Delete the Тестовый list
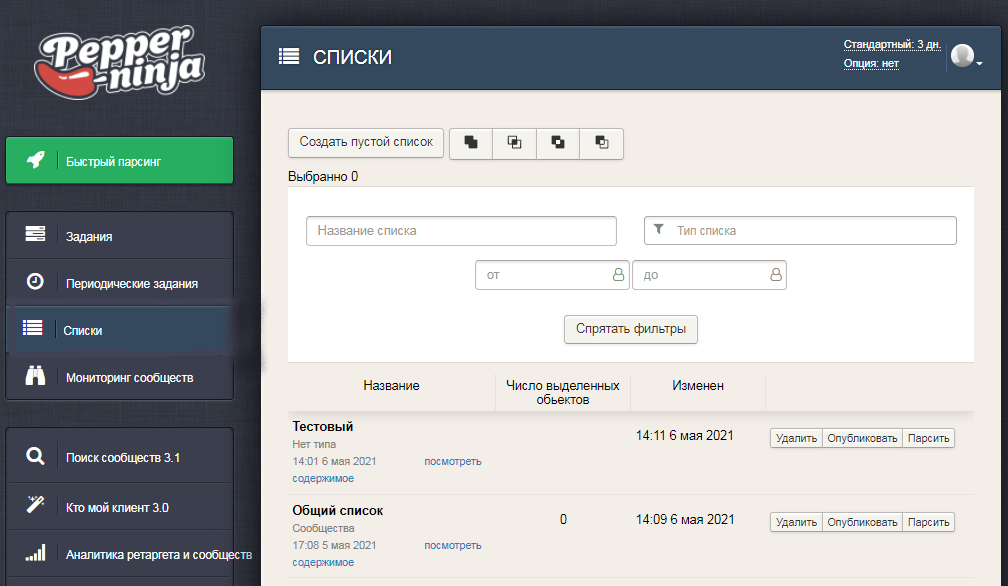This screenshot has width=1008, height=586. (x=796, y=438)
